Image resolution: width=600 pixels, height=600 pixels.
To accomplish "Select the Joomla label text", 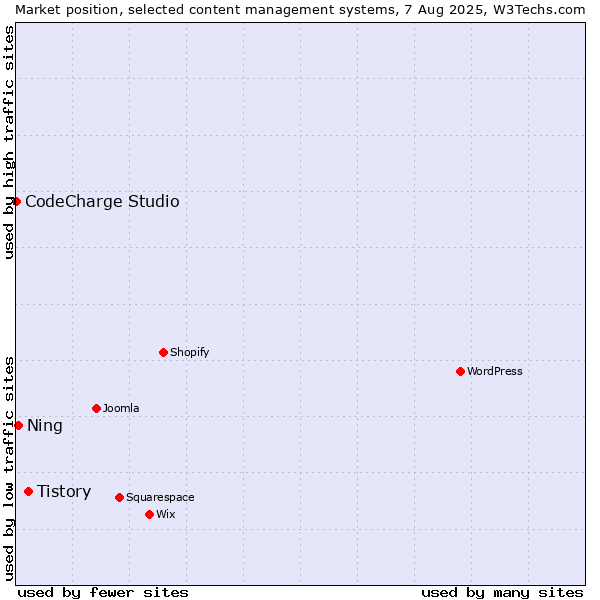I will 121,408.
